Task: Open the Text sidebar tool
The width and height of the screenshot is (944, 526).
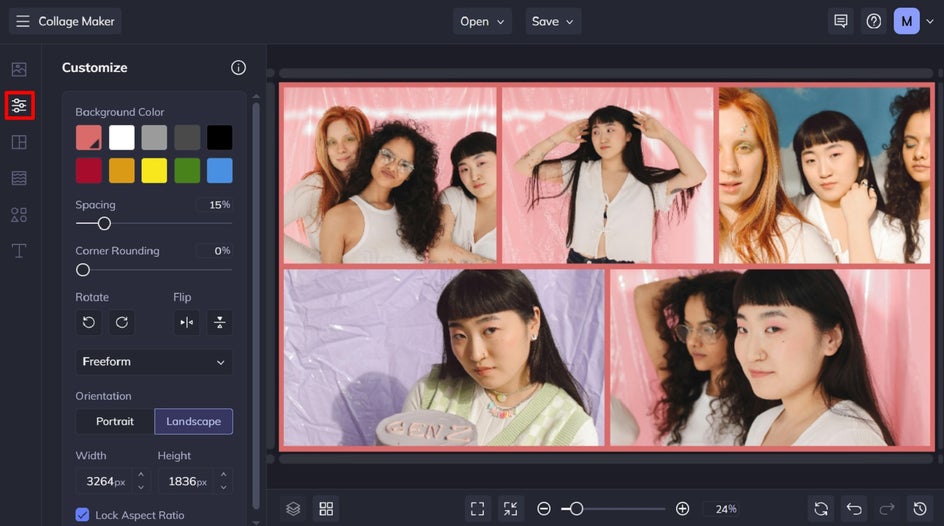Action: pos(19,251)
